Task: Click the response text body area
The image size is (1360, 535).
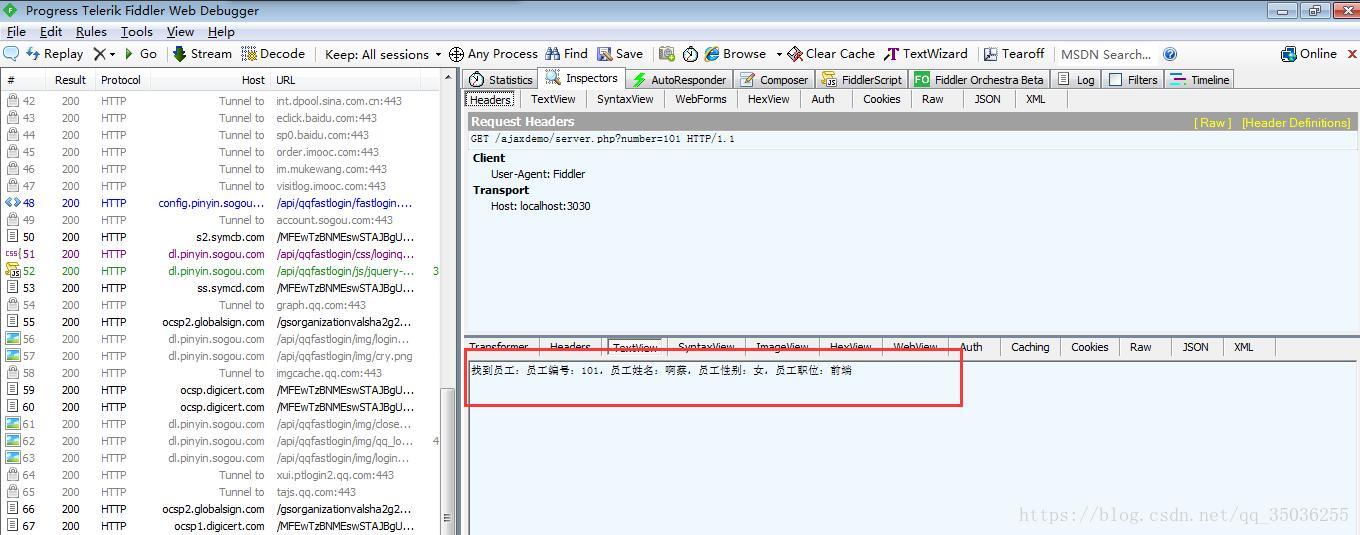Action: pyautogui.click(x=913, y=448)
